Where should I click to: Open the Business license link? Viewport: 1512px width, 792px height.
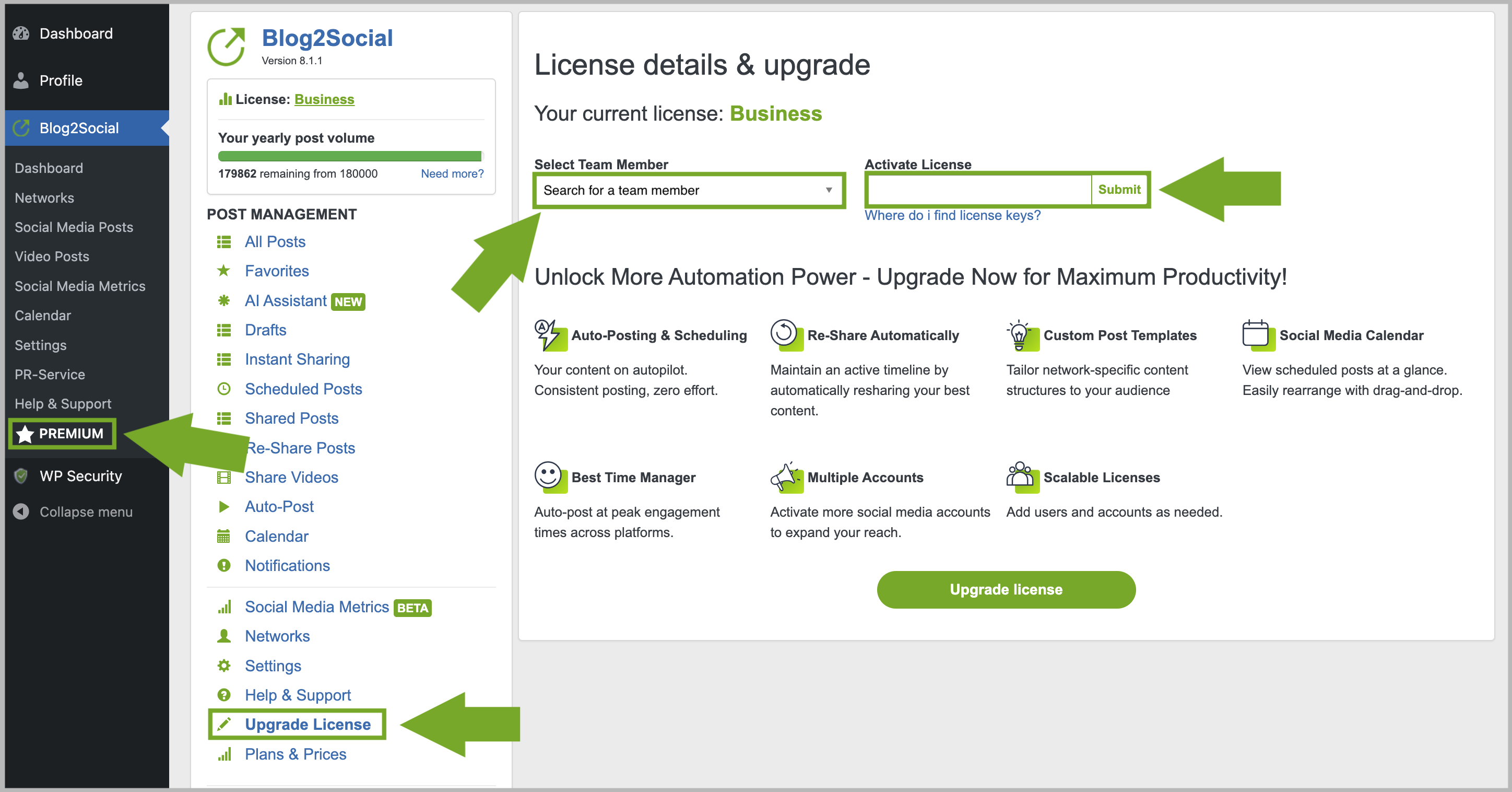(324, 99)
